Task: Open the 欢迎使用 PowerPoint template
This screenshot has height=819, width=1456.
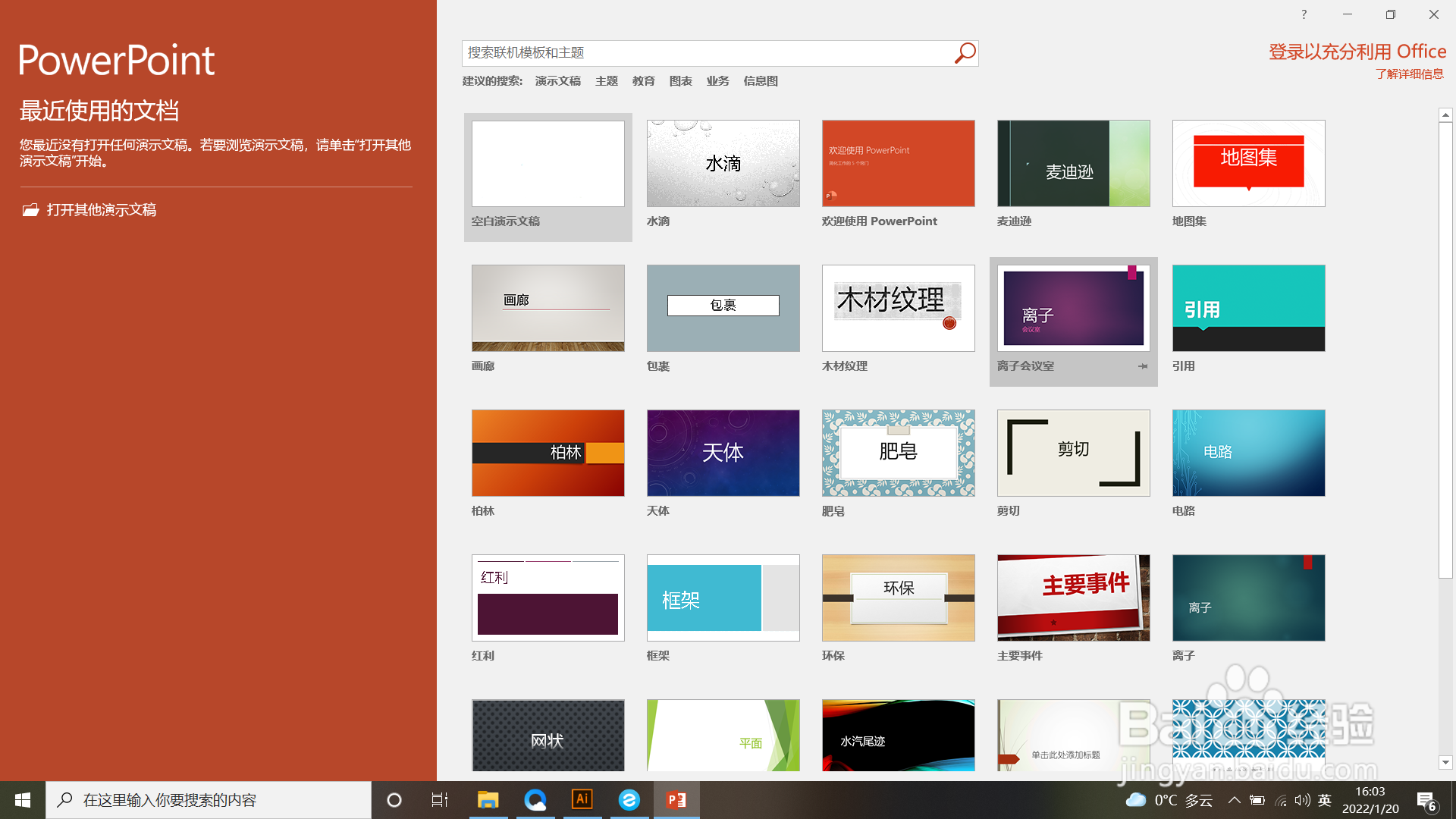Action: coord(899,164)
